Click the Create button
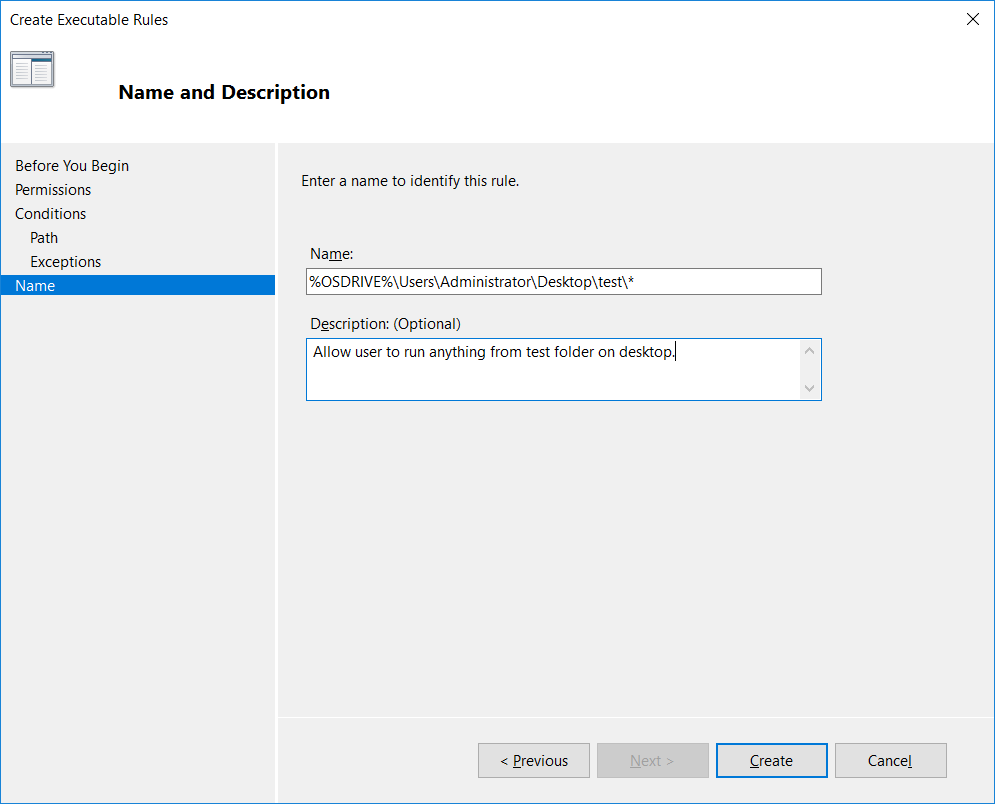 (772, 760)
